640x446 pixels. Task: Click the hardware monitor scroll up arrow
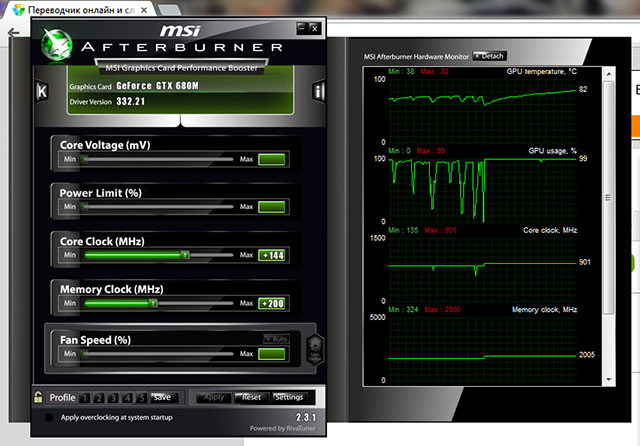[609, 74]
